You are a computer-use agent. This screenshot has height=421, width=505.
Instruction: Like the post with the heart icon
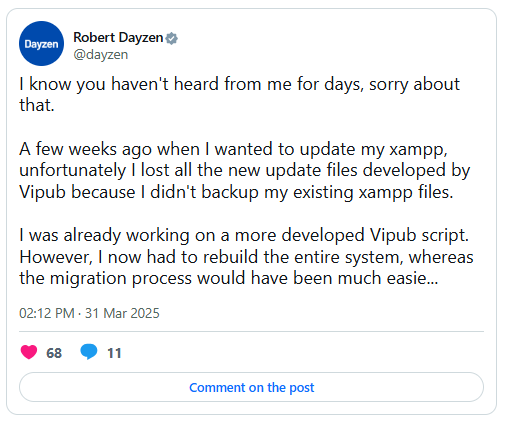click(29, 352)
